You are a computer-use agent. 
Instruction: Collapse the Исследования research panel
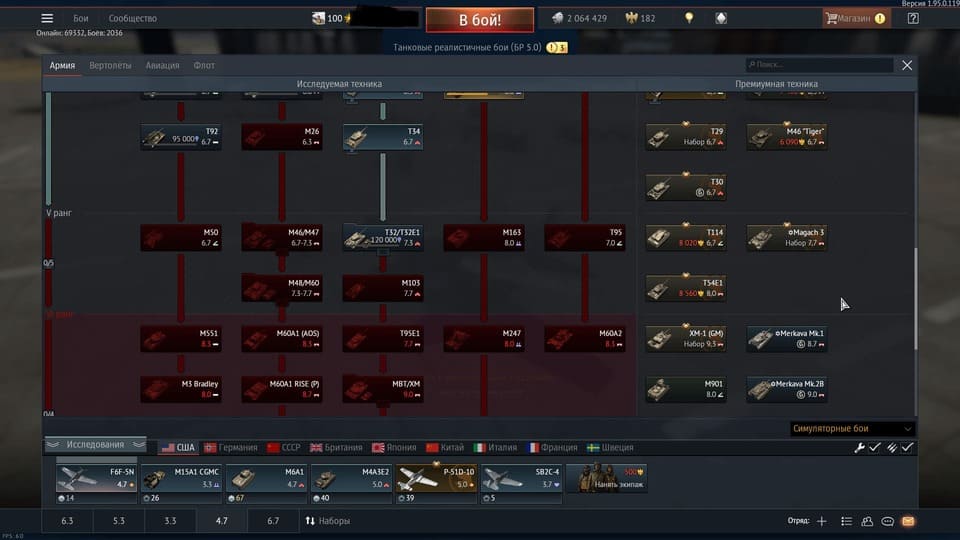coord(96,444)
